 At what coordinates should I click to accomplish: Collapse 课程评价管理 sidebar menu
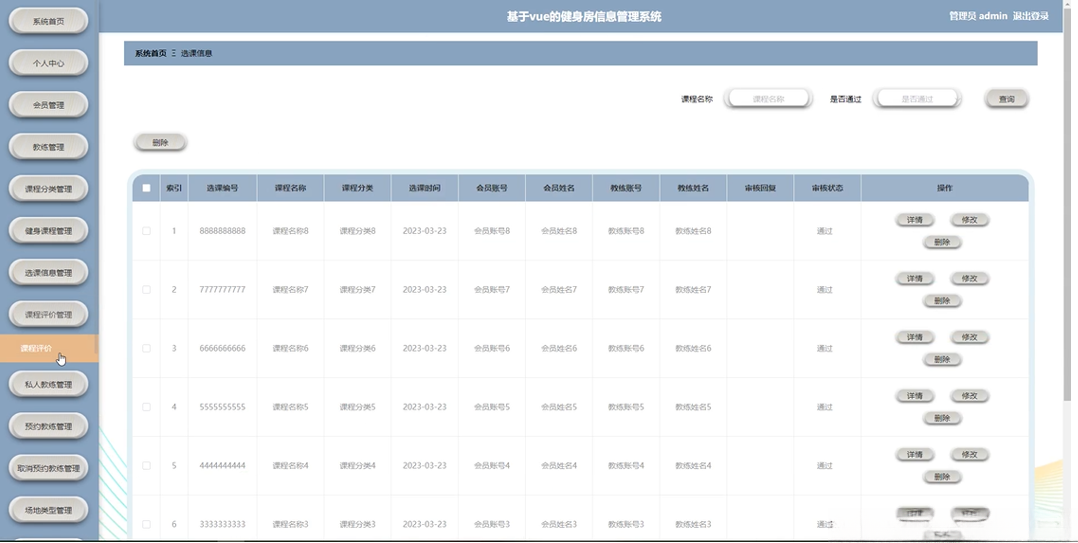point(48,314)
